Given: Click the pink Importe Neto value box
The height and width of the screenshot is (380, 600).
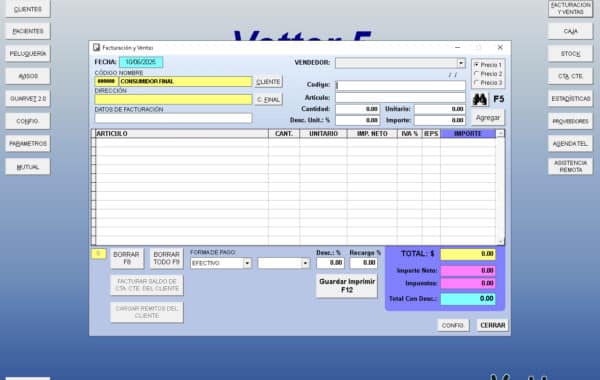Looking at the screenshot, I should pyautogui.click(x=468, y=271).
